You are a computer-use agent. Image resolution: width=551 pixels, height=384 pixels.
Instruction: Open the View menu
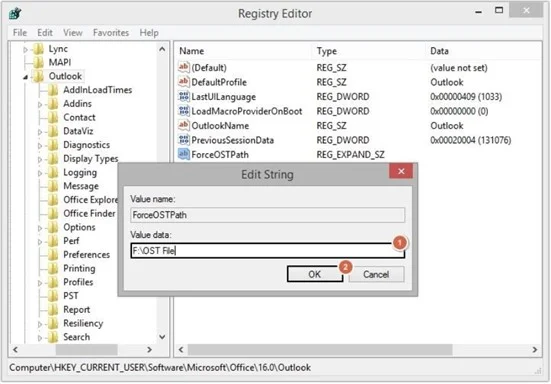73,33
